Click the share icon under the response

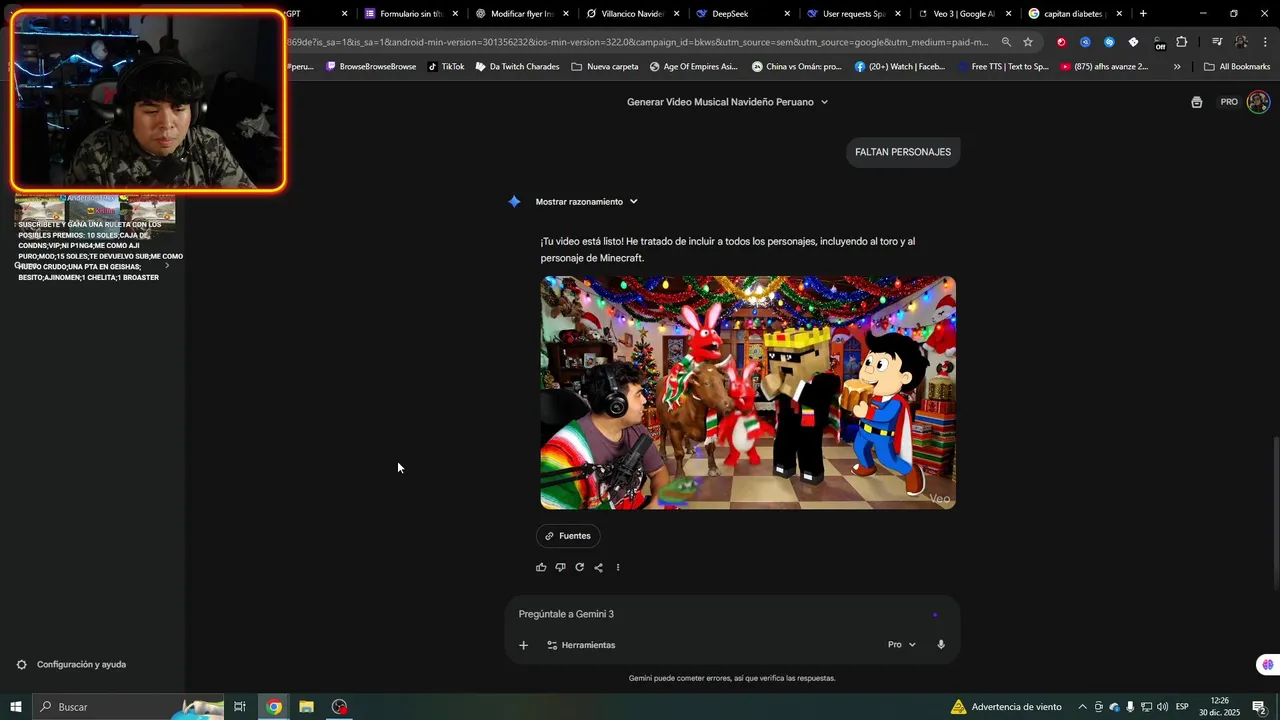[598, 567]
